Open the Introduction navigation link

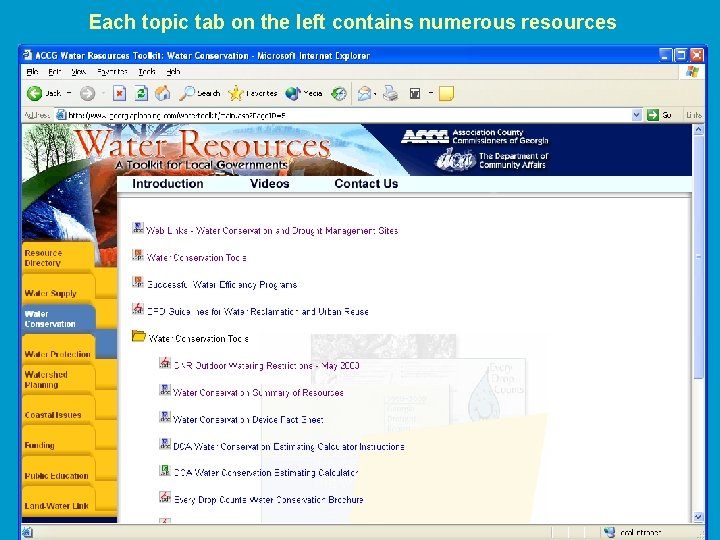(x=168, y=184)
